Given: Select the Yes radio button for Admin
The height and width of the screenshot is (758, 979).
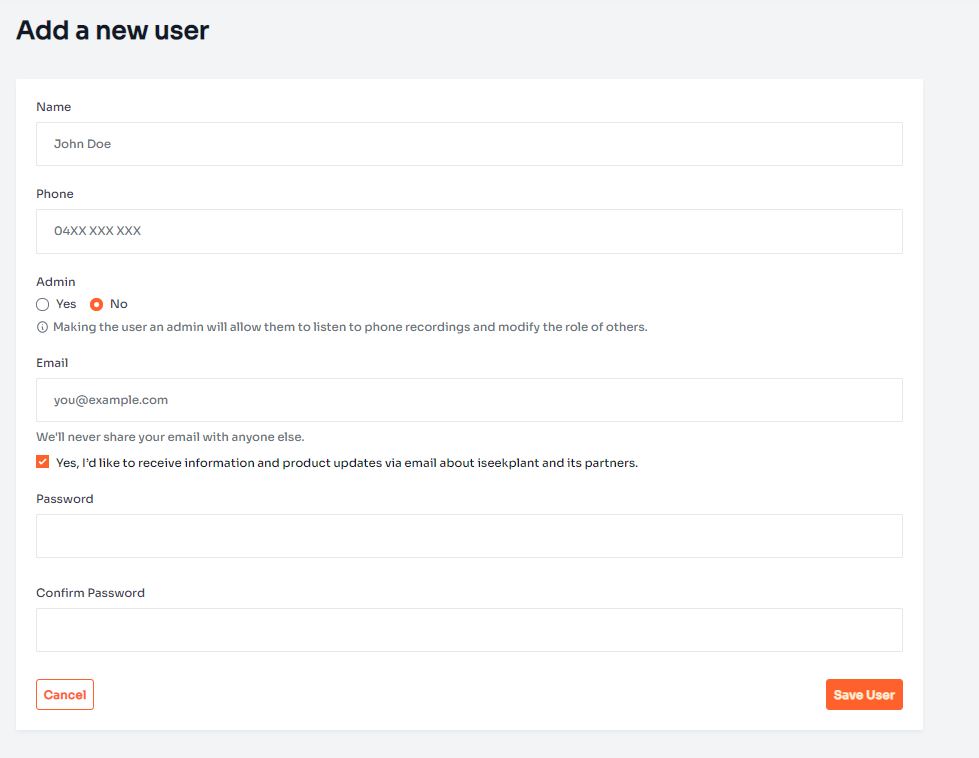Looking at the screenshot, I should (42, 304).
